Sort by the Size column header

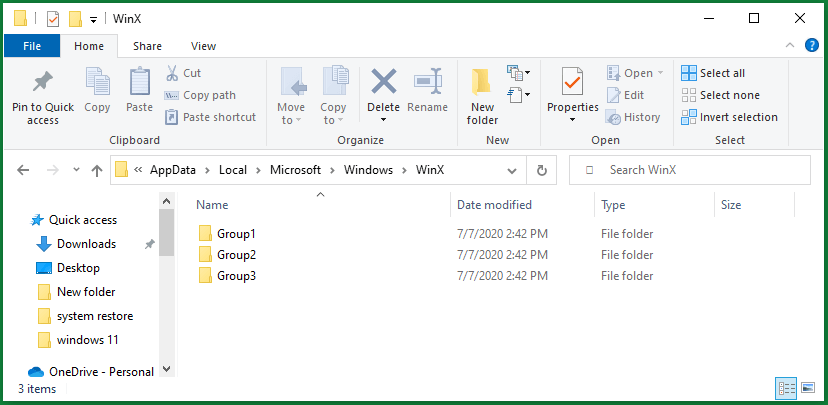click(x=754, y=205)
